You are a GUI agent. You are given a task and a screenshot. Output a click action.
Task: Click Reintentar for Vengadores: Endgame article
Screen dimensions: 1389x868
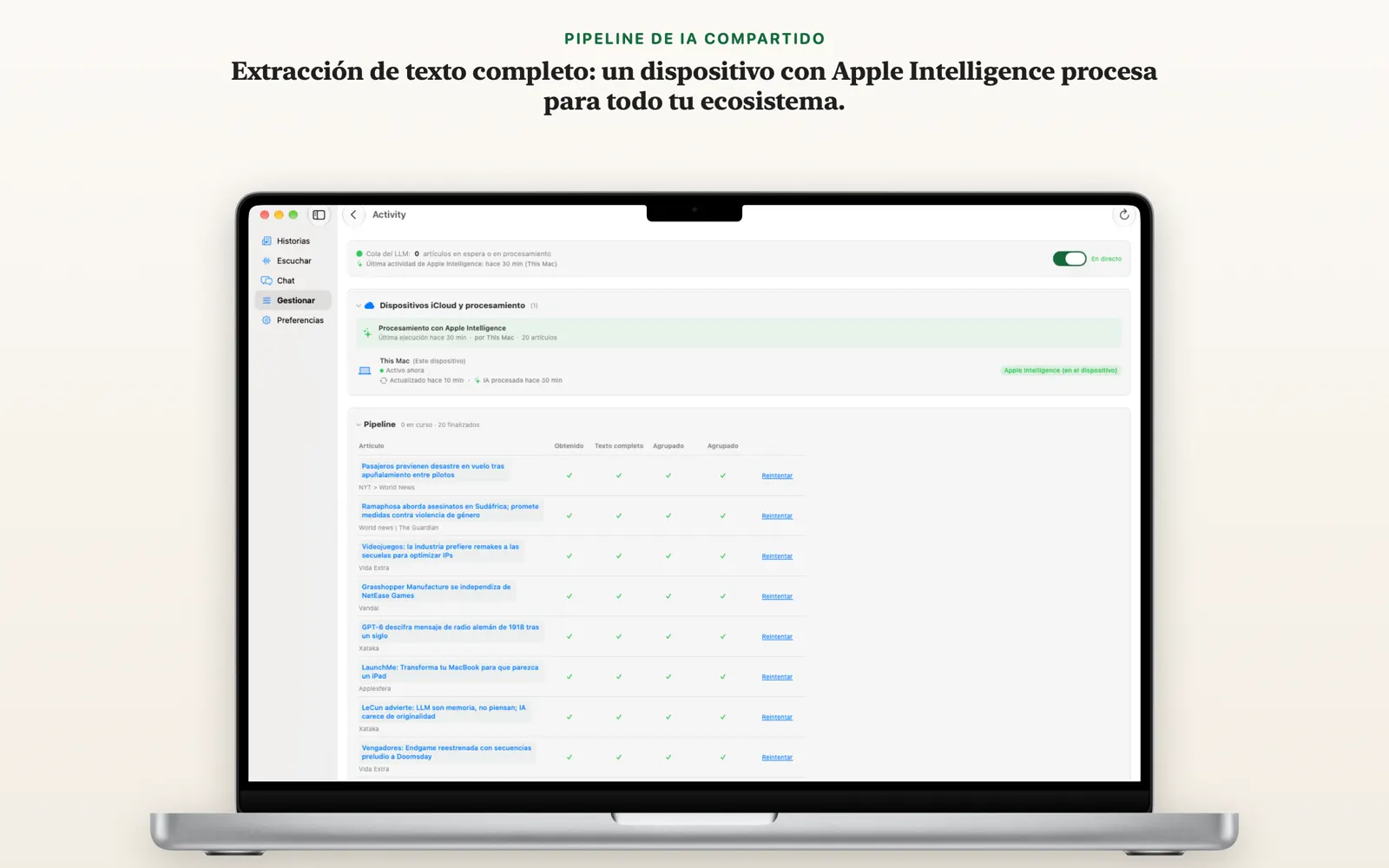pos(777,757)
